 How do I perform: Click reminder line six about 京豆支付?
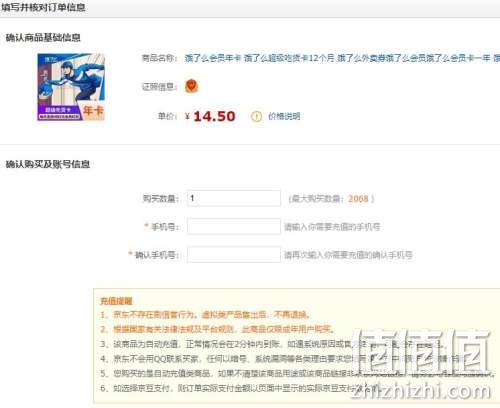click(239, 388)
